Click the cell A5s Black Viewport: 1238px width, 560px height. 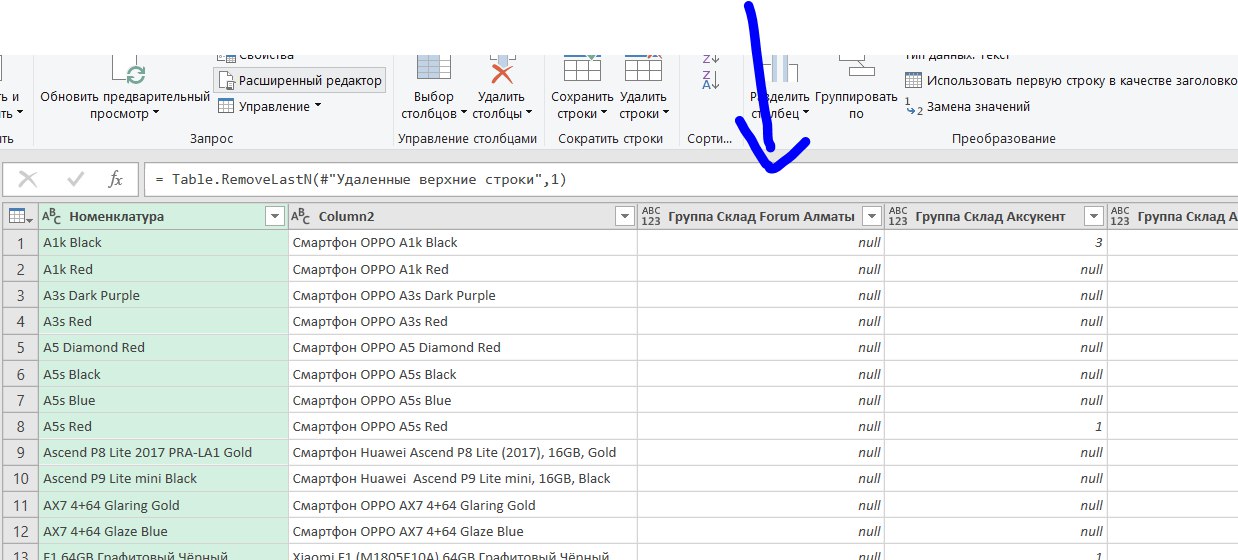click(x=163, y=374)
